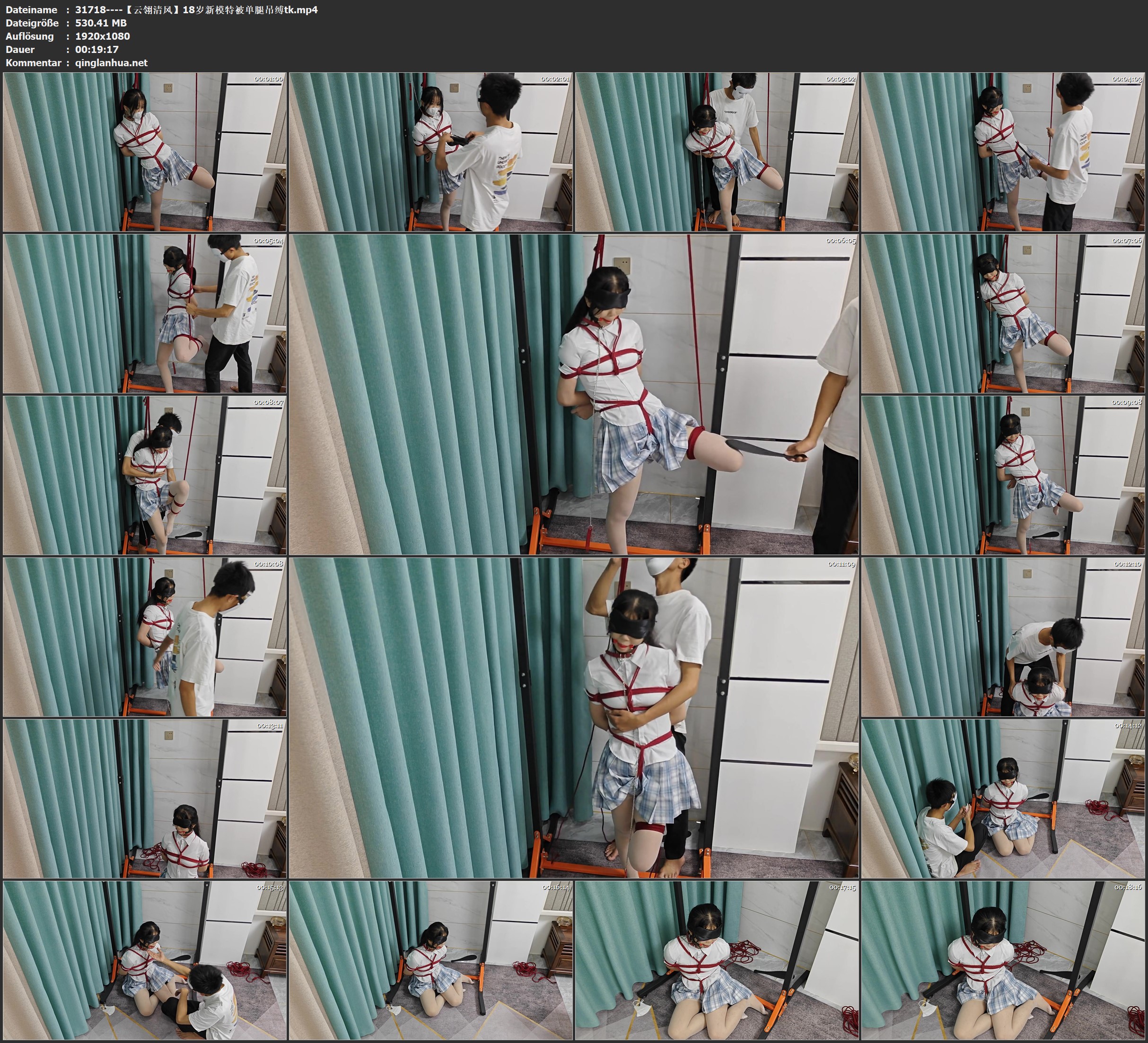This screenshot has height=1043, width=1148.
Task: Click the qinglanhua.net comment text
Action: point(111,62)
